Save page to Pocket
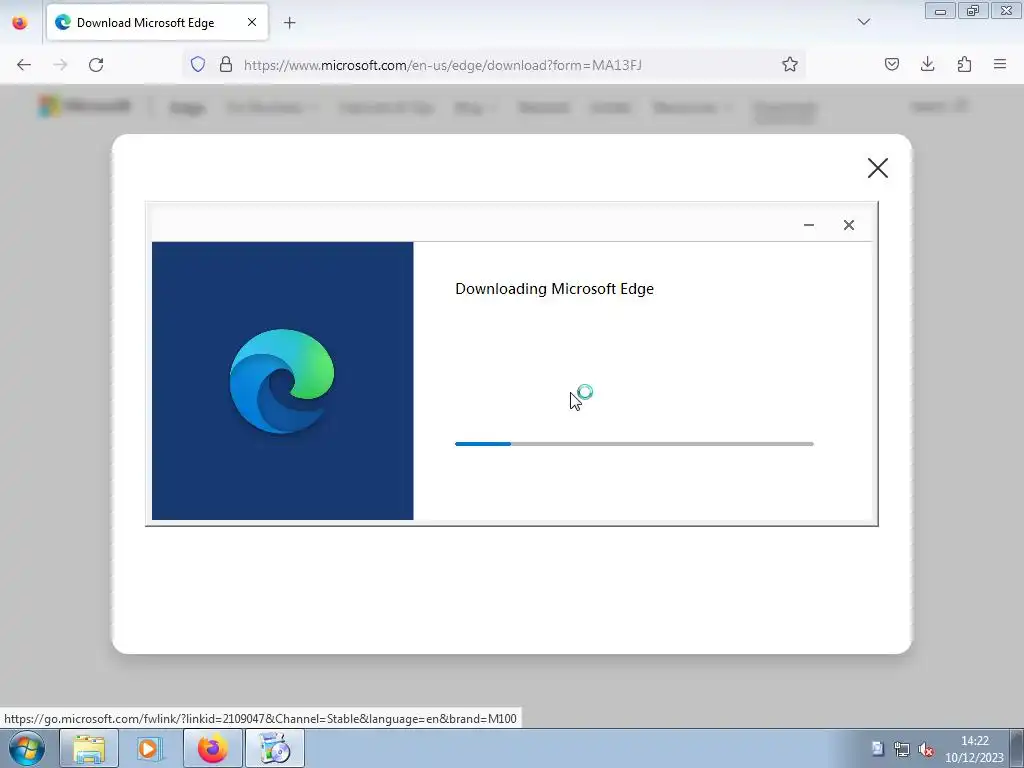The width and height of the screenshot is (1024, 768). [x=891, y=65]
